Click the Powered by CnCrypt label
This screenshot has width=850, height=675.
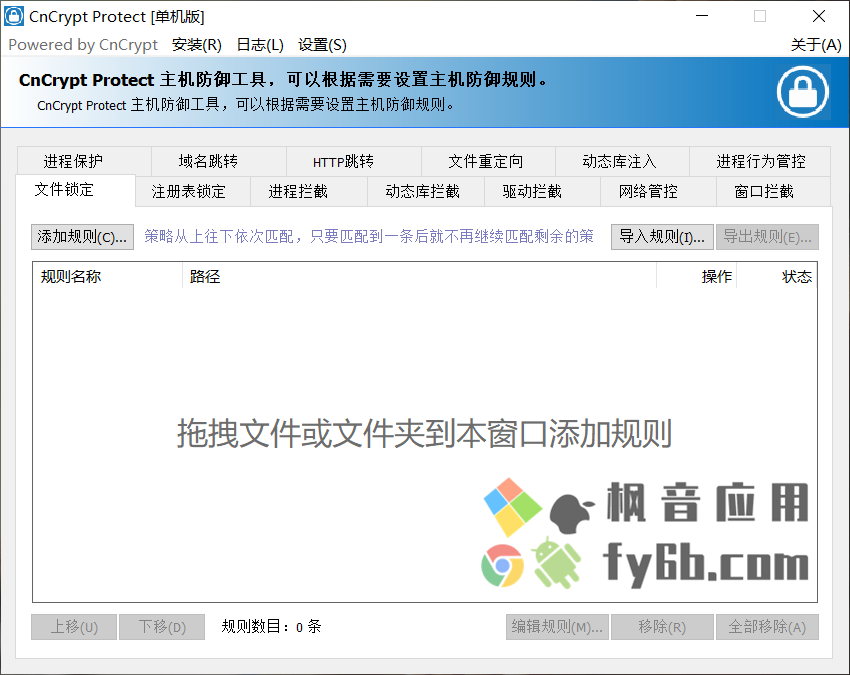pyautogui.click(x=83, y=44)
